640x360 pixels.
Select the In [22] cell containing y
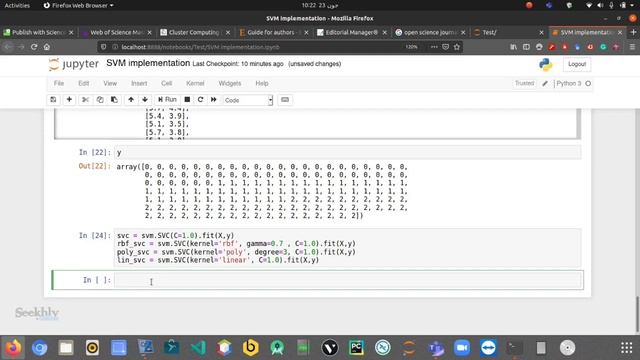pyautogui.click(x=347, y=152)
